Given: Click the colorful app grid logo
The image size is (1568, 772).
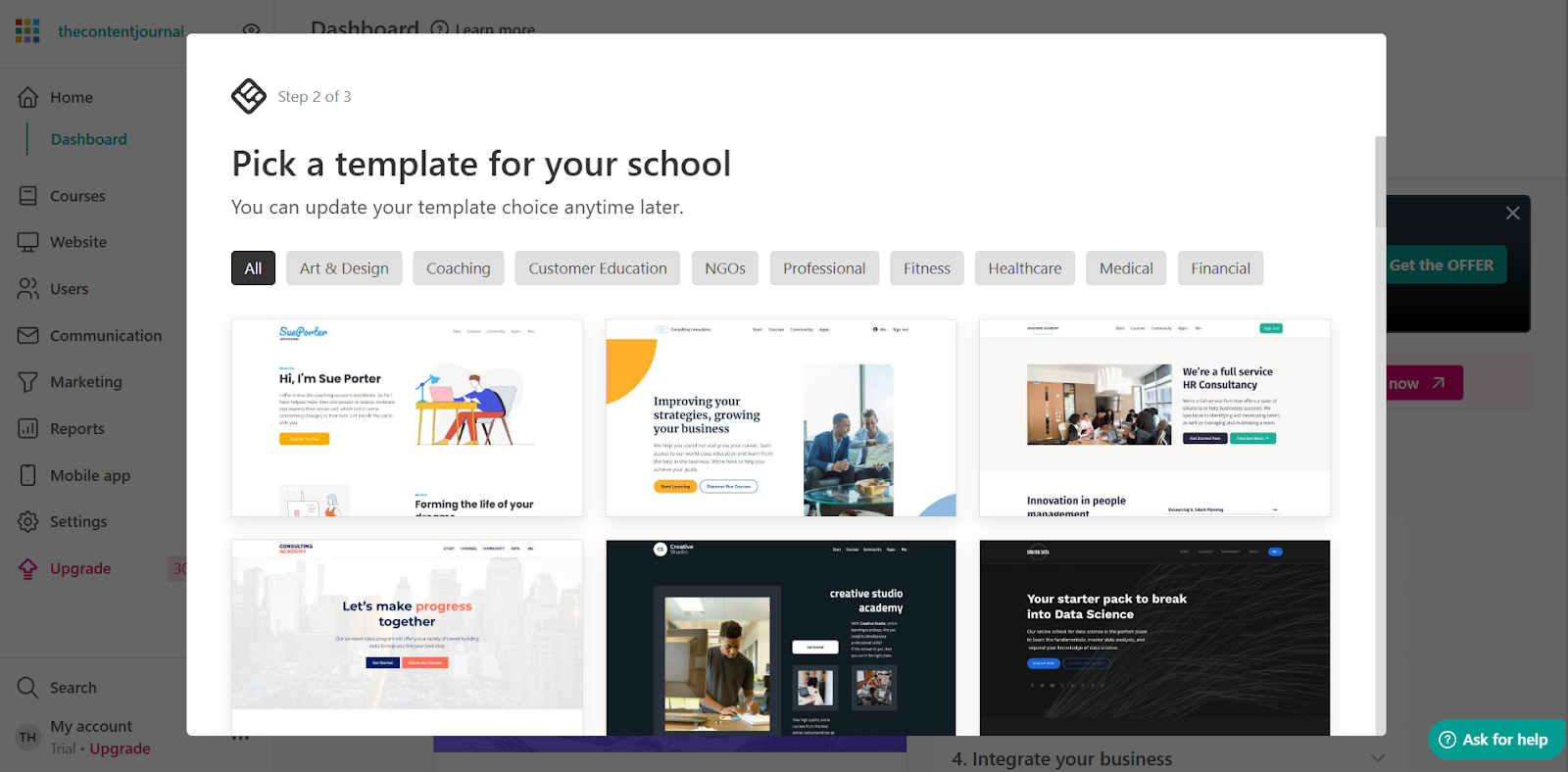Looking at the screenshot, I should 27,30.
